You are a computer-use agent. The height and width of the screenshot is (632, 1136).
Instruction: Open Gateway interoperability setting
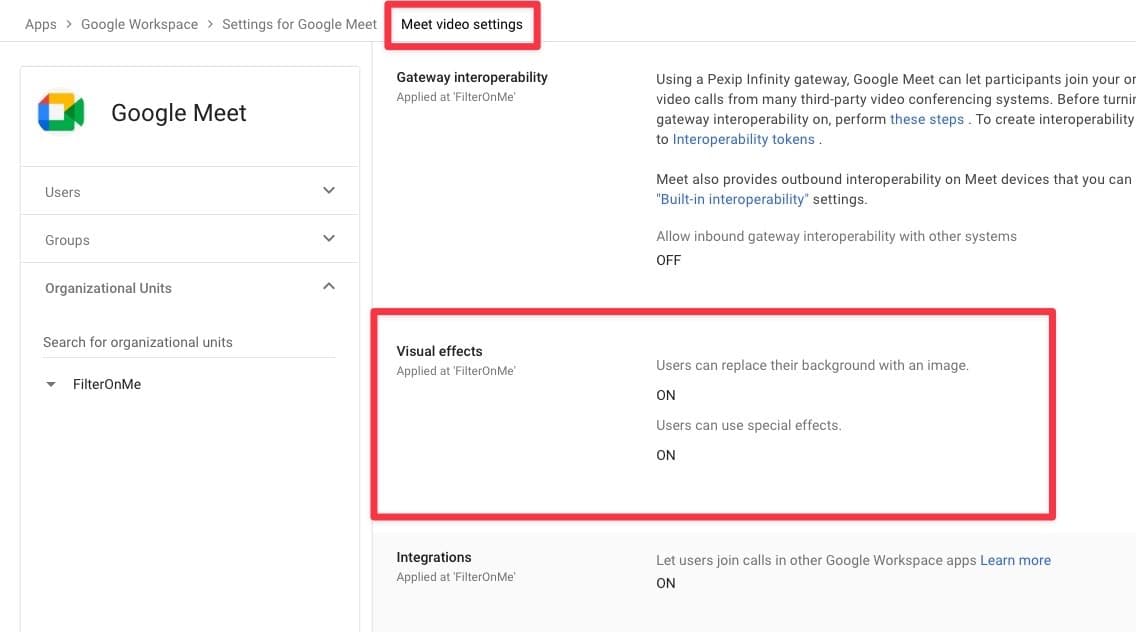472,78
